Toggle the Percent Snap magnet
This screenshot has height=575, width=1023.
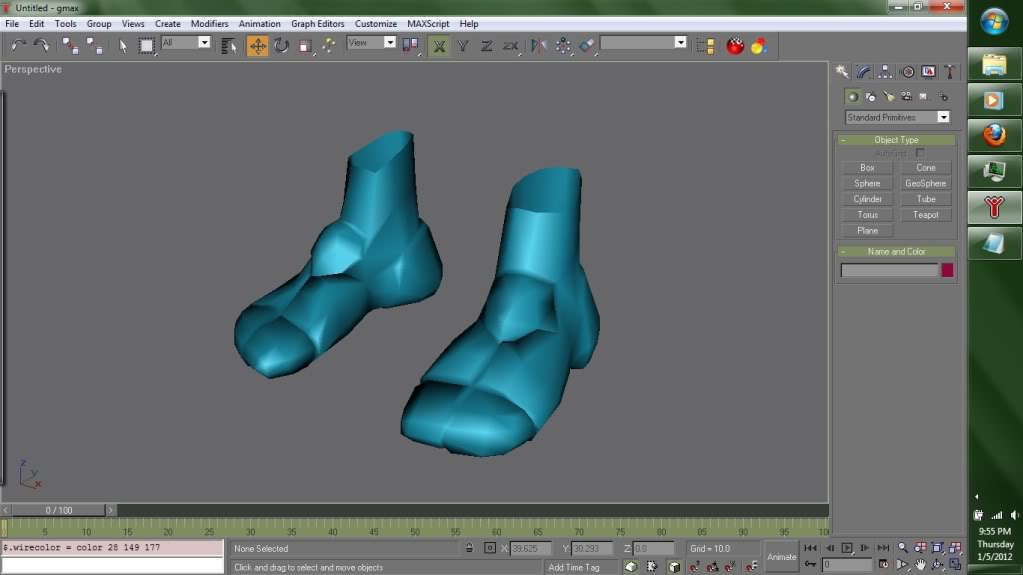pos(731,567)
